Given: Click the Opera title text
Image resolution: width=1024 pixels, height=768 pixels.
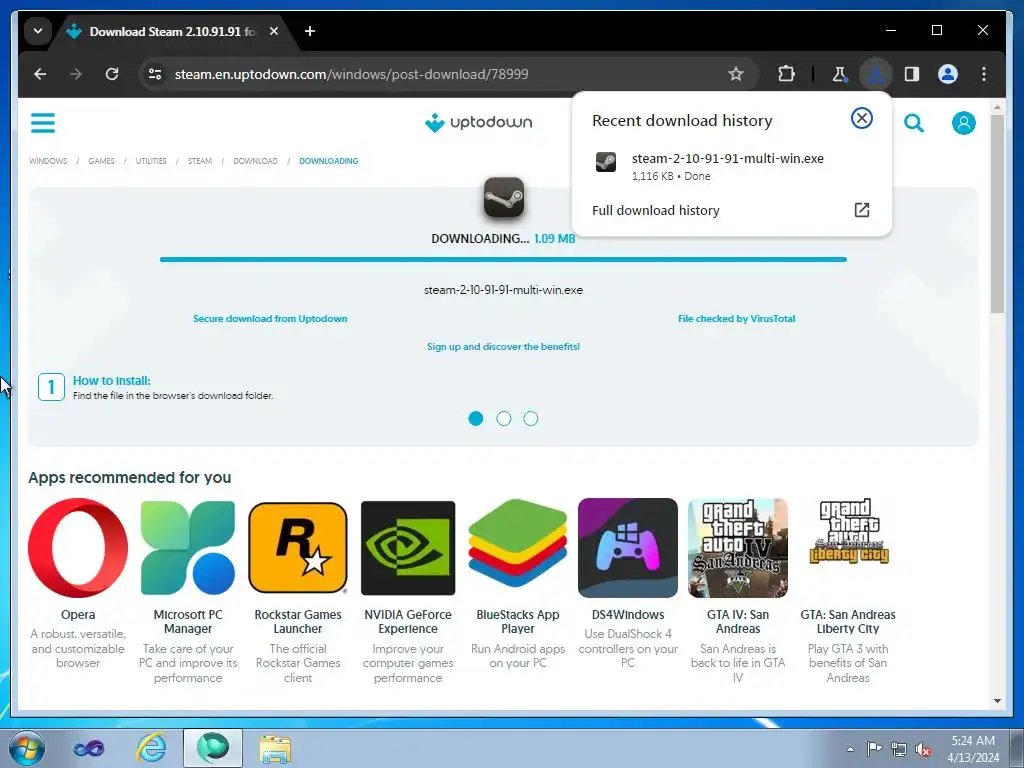Looking at the screenshot, I should coord(78,615).
